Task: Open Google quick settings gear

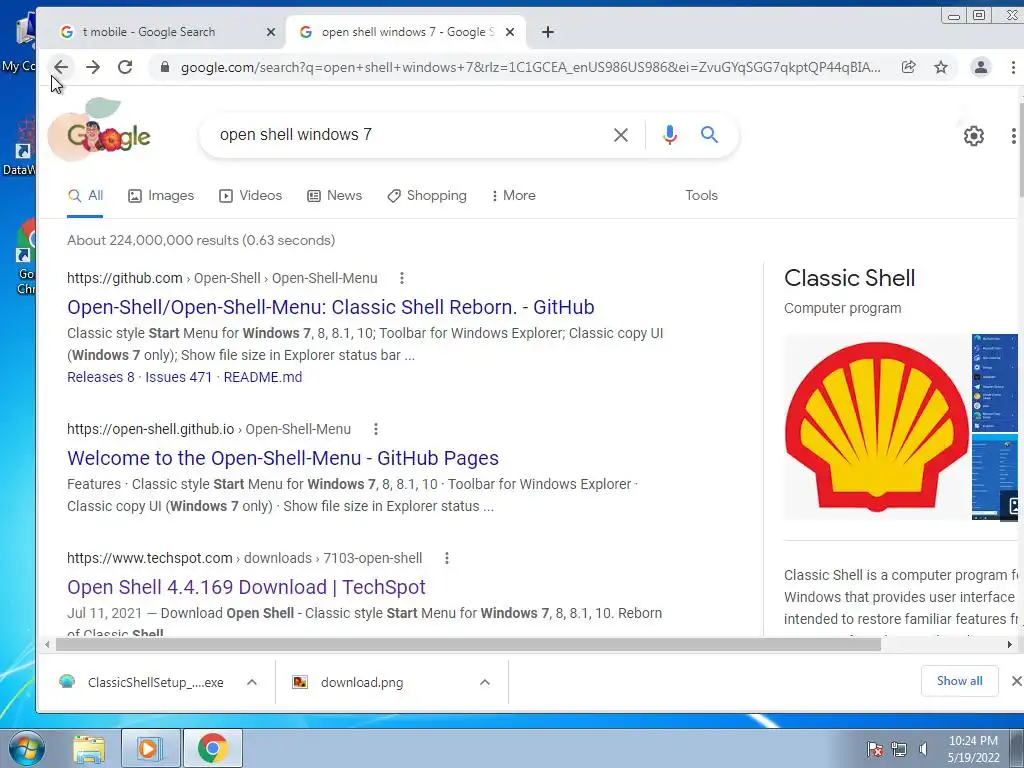Action: (973, 135)
